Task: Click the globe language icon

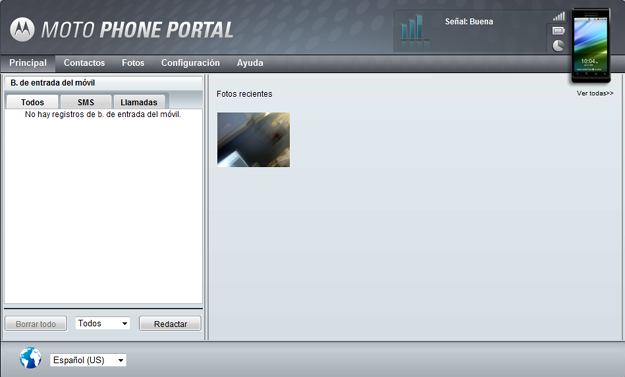Action: pos(30,357)
